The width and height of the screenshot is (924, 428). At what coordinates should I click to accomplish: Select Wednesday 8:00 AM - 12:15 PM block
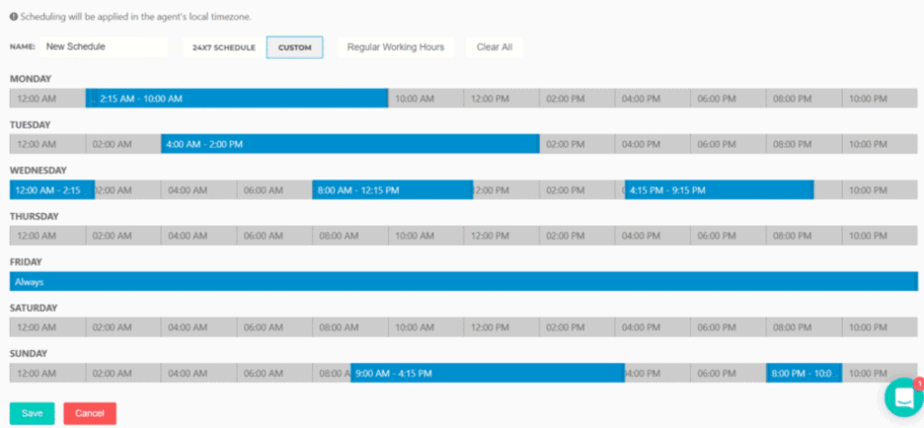coord(392,190)
